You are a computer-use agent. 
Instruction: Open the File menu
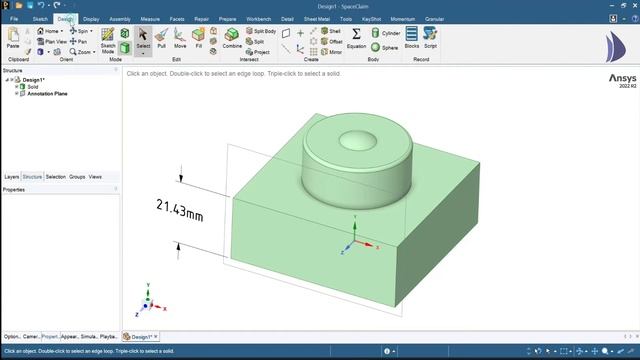tap(14, 19)
